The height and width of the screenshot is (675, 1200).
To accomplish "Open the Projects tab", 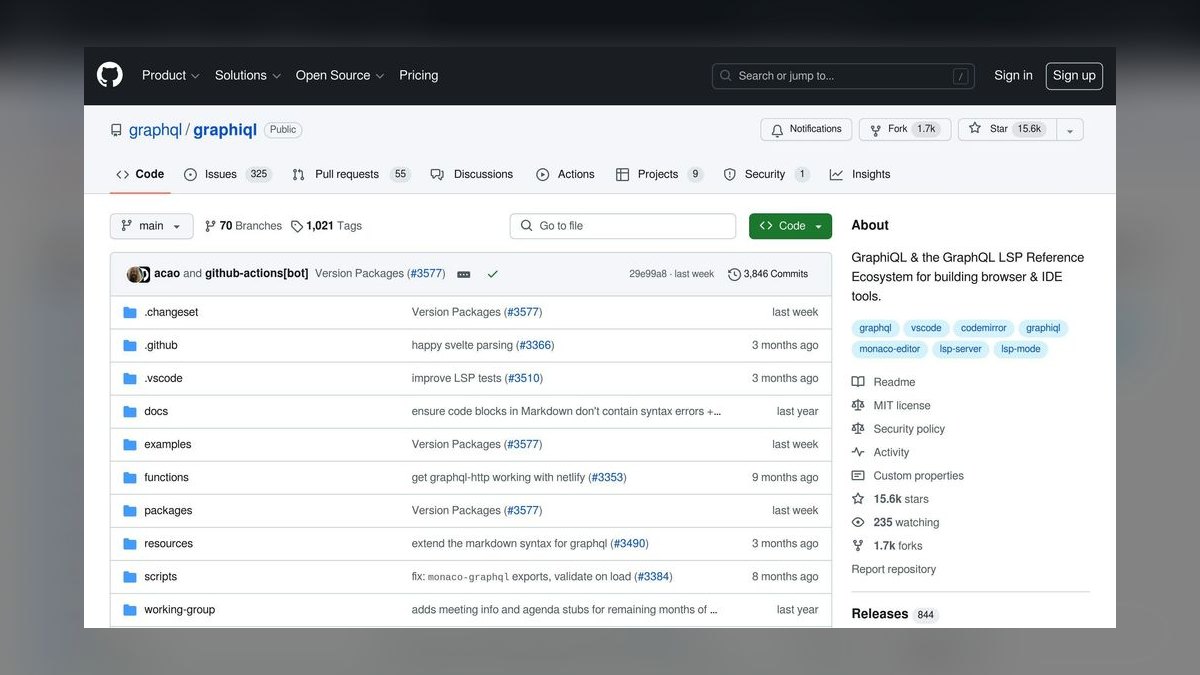I will pyautogui.click(x=660, y=174).
